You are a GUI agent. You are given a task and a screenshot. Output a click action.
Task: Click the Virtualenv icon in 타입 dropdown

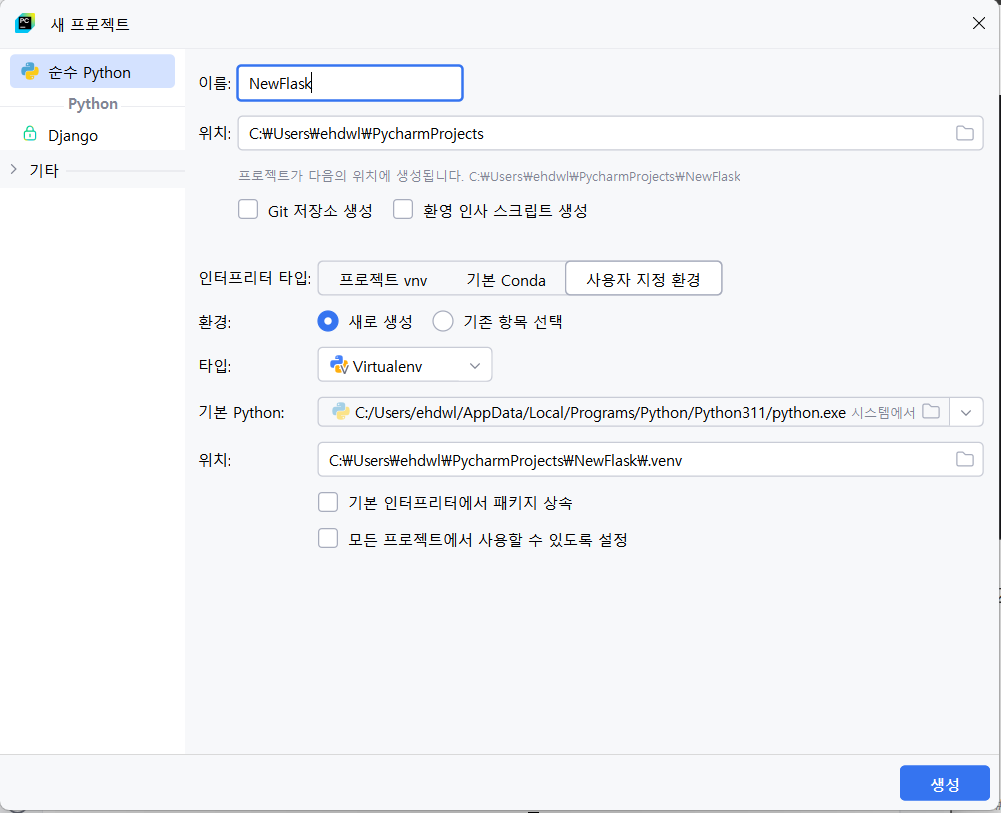click(338, 365)
